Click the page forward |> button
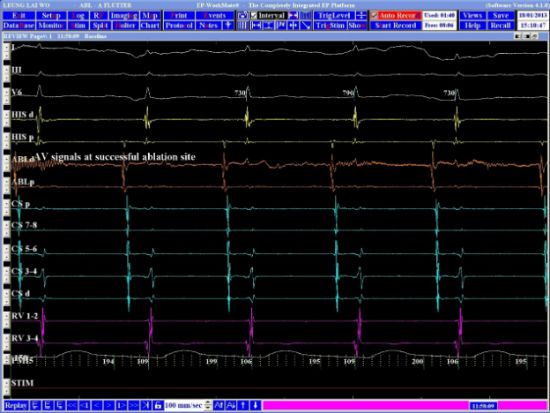The image size is (550, 413). [121, 406]
